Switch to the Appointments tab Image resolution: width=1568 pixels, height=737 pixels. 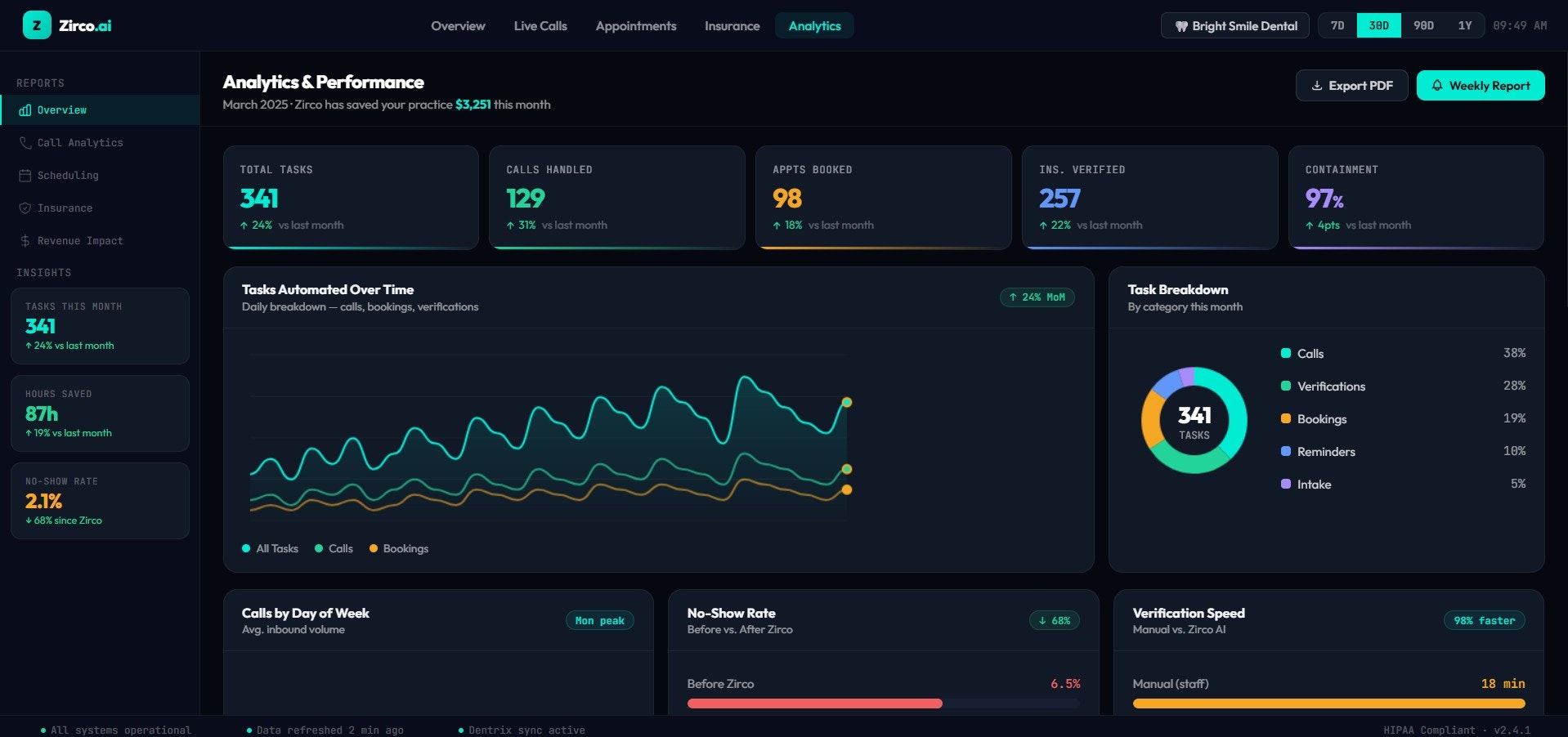[635, 25]
